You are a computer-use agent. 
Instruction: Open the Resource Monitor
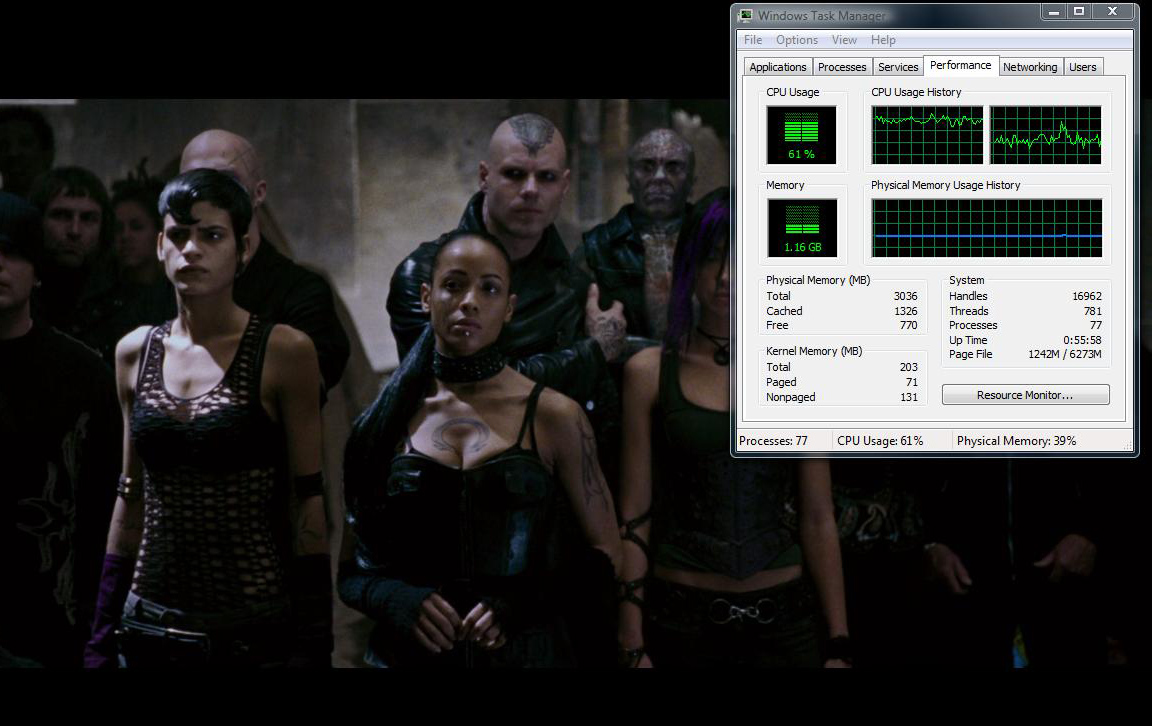coord(1025,395)
